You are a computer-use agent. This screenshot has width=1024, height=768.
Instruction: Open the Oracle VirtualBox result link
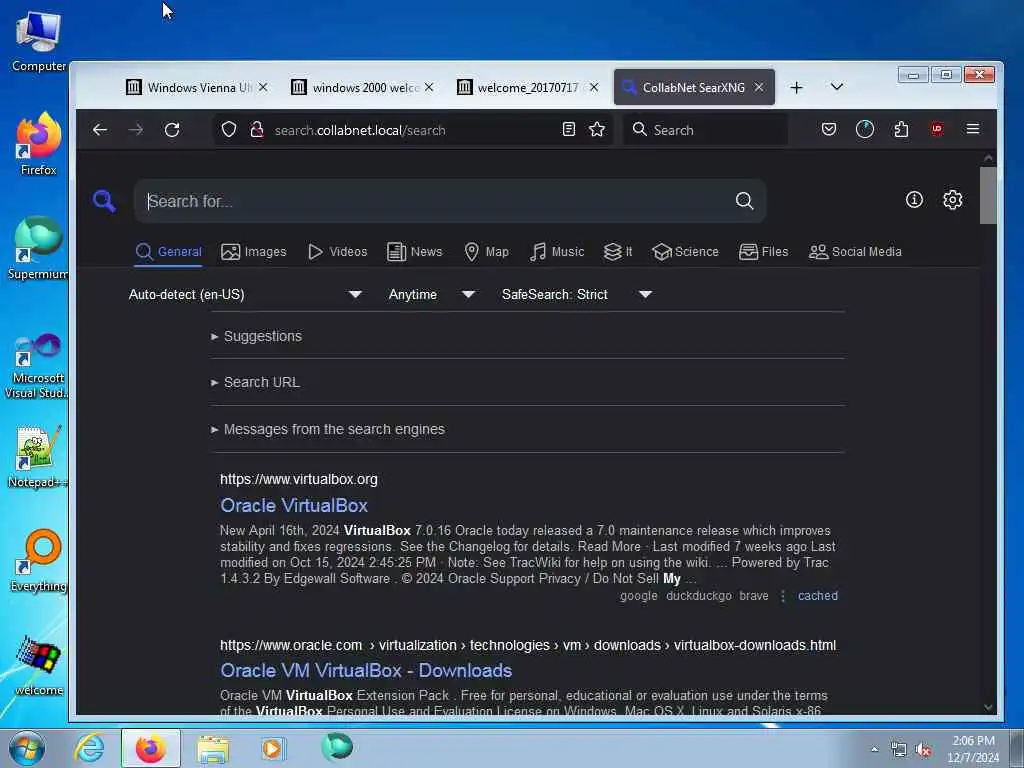[294, 505]
